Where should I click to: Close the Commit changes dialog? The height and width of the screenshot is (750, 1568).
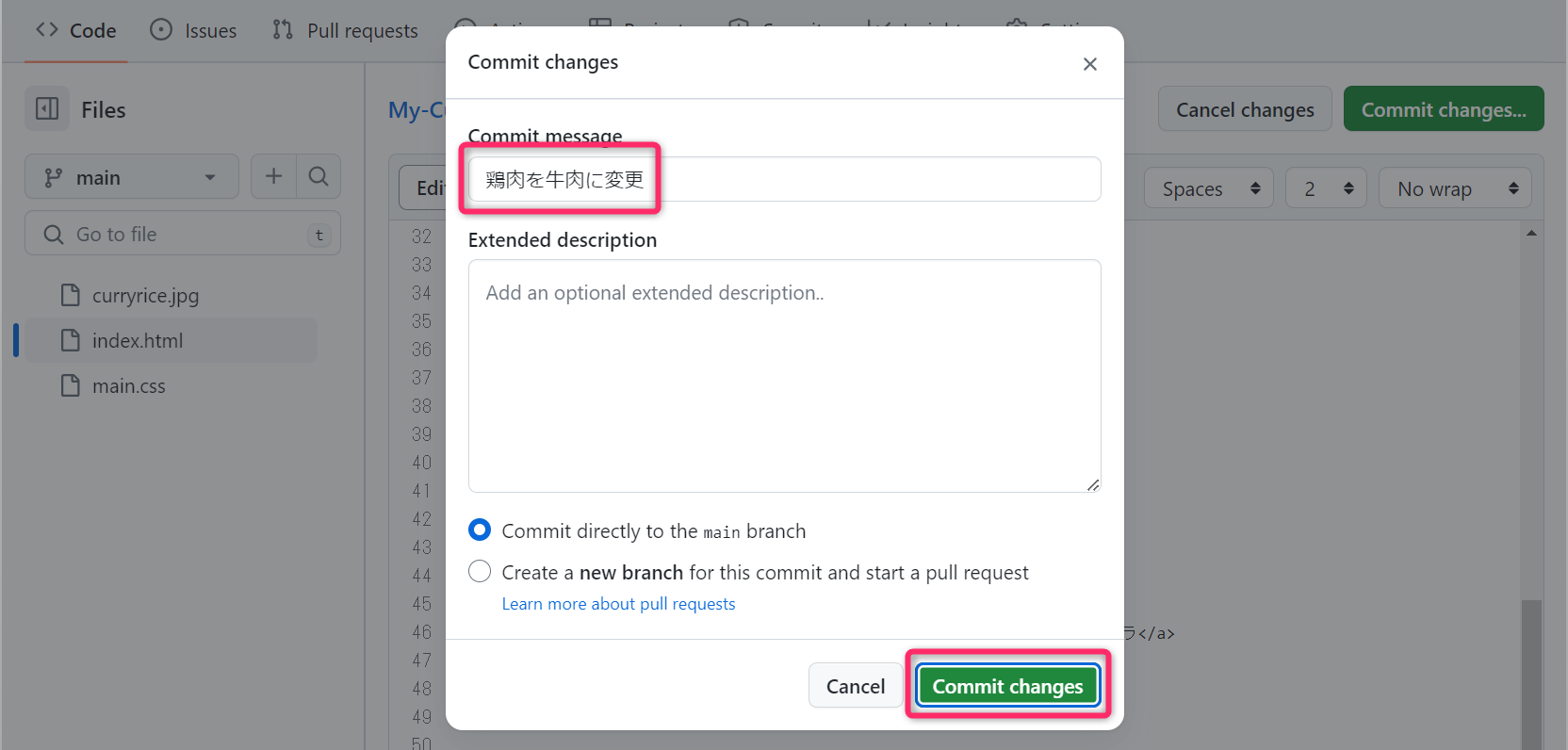1089,64
